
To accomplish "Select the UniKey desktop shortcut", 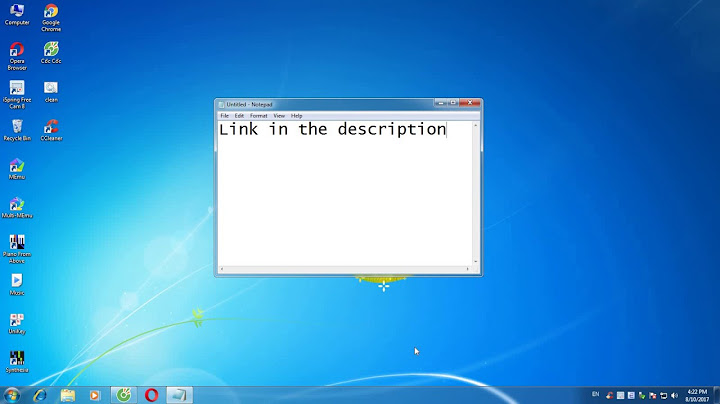I will (17, 323).
